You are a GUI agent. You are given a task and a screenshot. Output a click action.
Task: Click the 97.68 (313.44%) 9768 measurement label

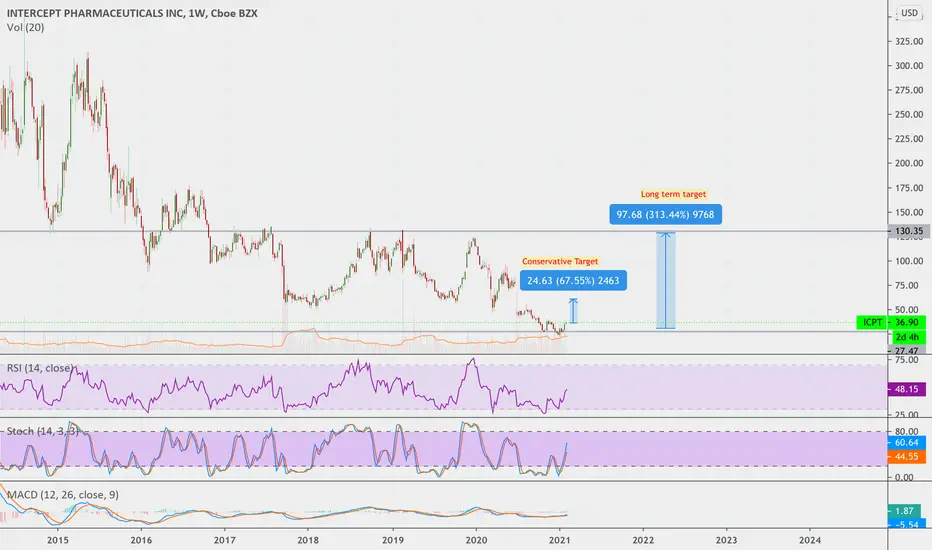665,215
